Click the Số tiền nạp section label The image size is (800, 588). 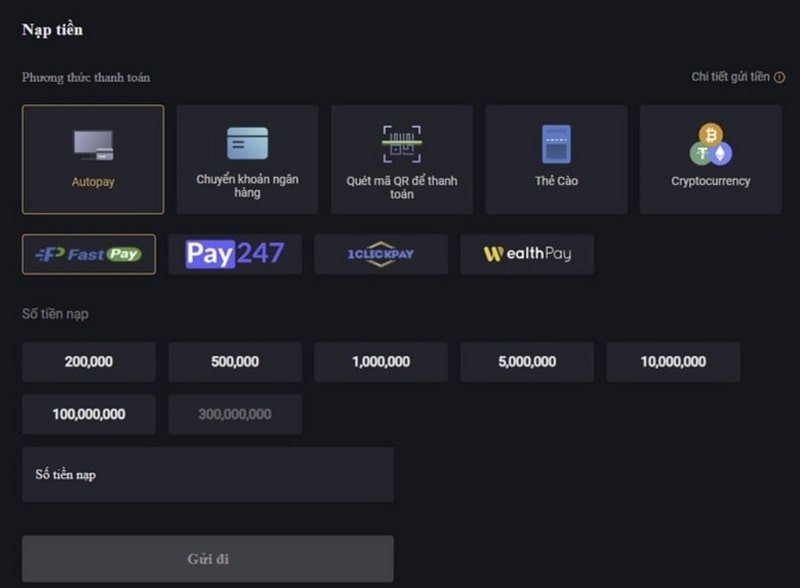click(x=55, y=314)
